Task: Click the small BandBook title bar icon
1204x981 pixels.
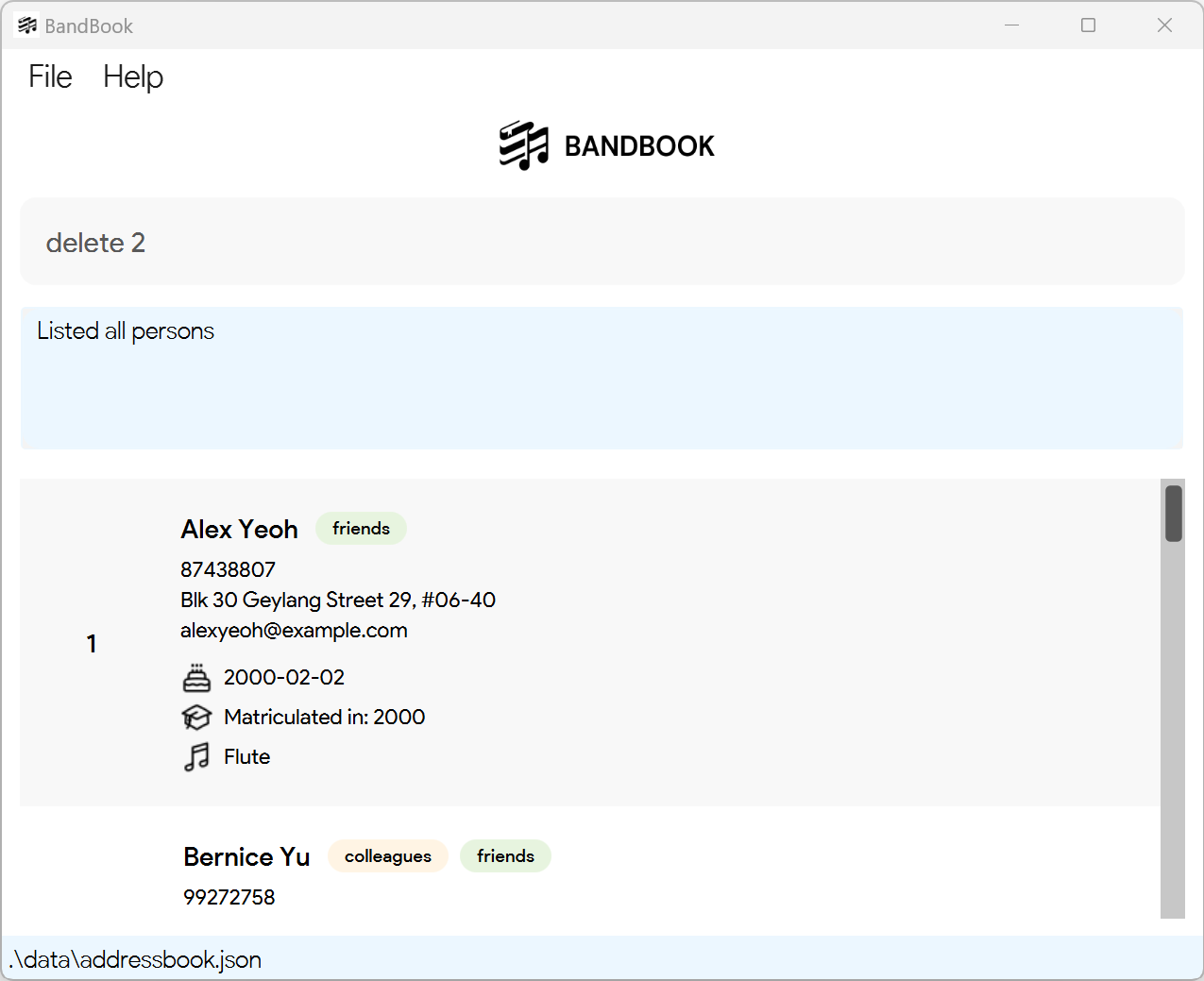Action: (x=27, y=25)
